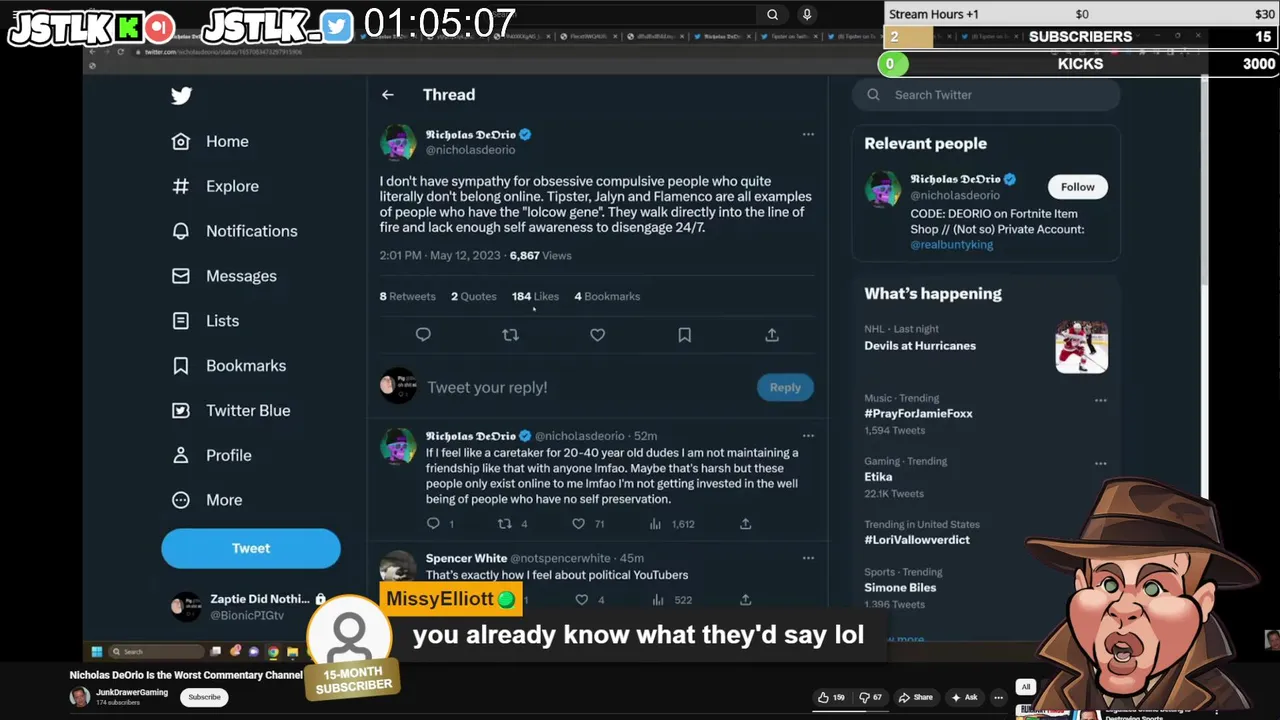Screen dimensions: 1280x720
Task: Open Devils at Hurricanes thumbnail
Action: 1082,347
